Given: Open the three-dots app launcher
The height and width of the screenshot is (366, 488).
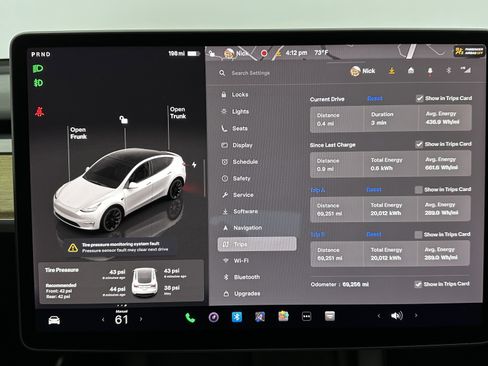Looking at the screenshot, I should tap(306, 316).
